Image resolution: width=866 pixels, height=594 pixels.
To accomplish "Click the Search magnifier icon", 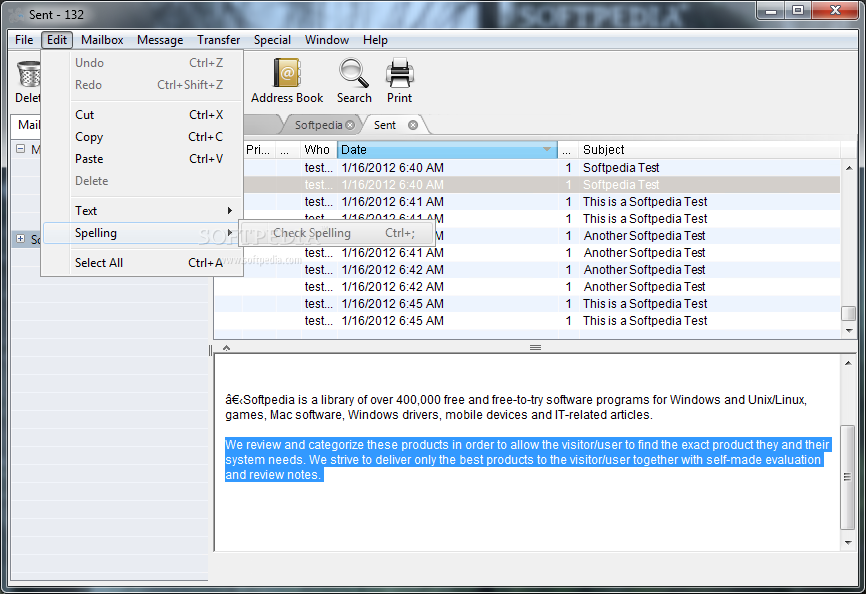I will pyautogui.click(x=354, y=81).
